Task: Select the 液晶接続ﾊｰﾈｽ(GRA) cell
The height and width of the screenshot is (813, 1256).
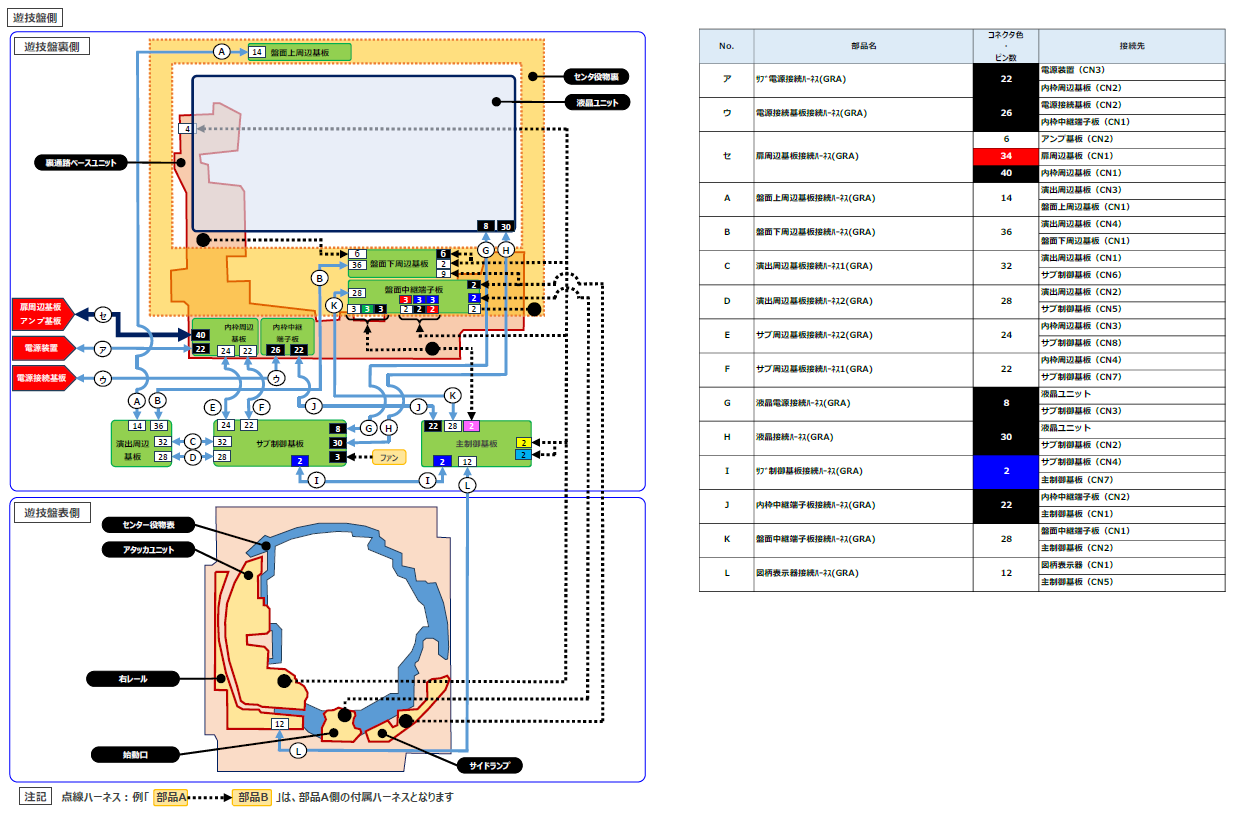Action: 864,437
